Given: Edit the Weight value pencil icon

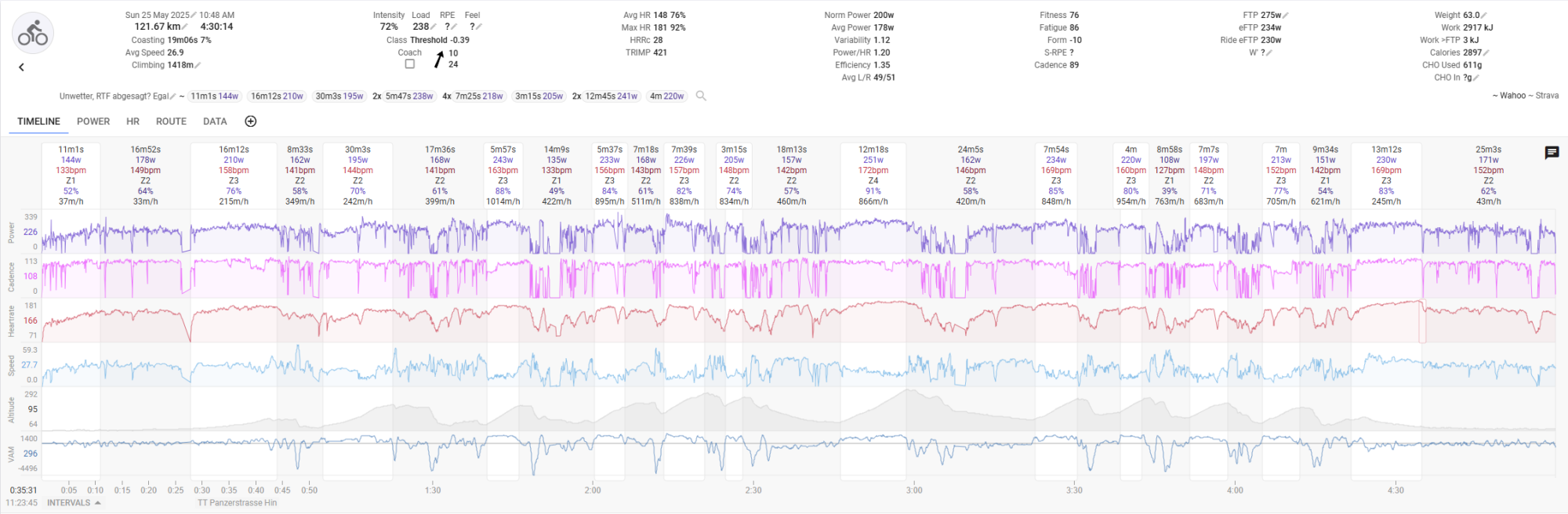Looking at the screenshot, I should coord(1484,16).
